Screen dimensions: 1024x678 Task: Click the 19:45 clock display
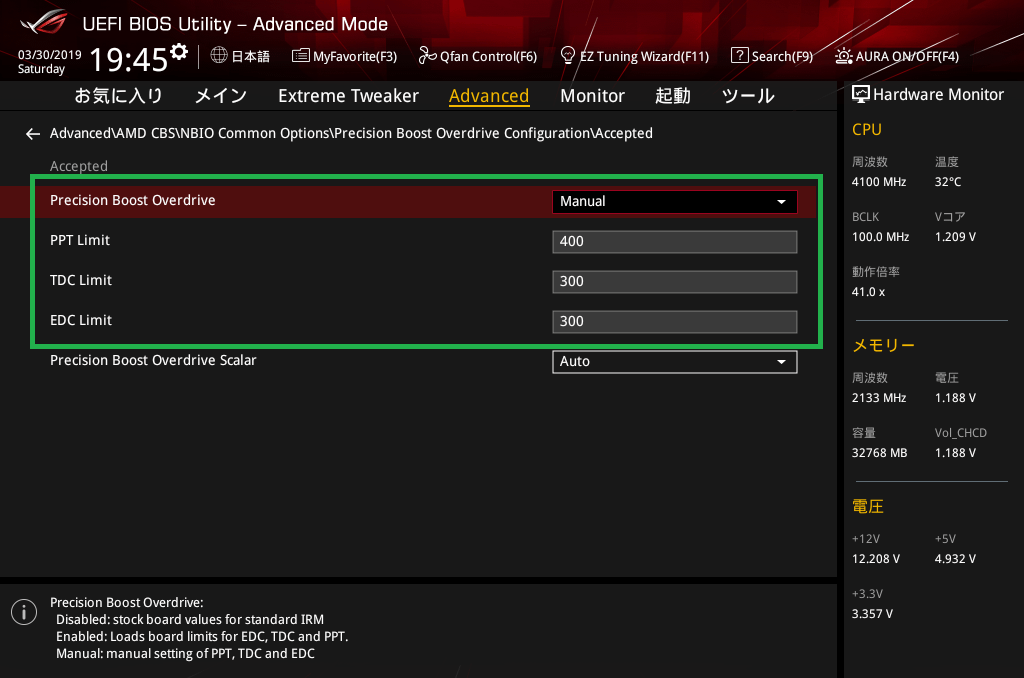pyautogui.click(x=129, y=59)
